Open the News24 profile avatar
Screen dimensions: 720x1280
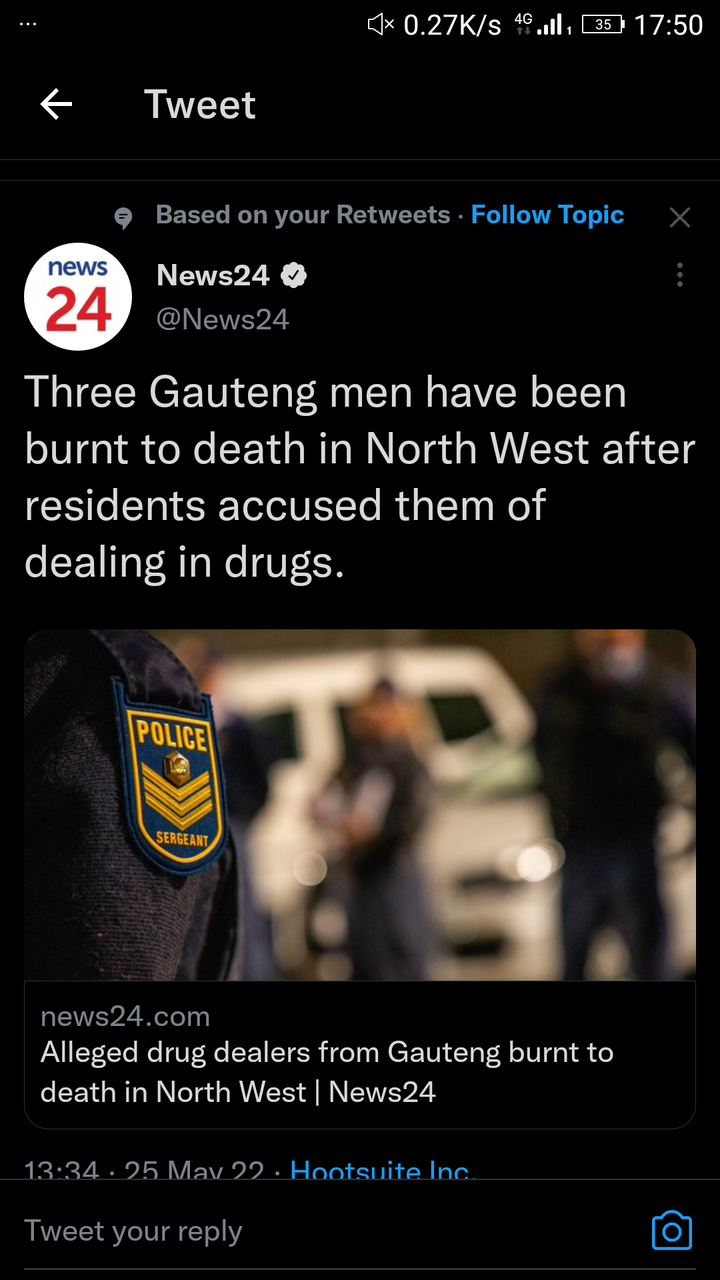coord(78,297)
